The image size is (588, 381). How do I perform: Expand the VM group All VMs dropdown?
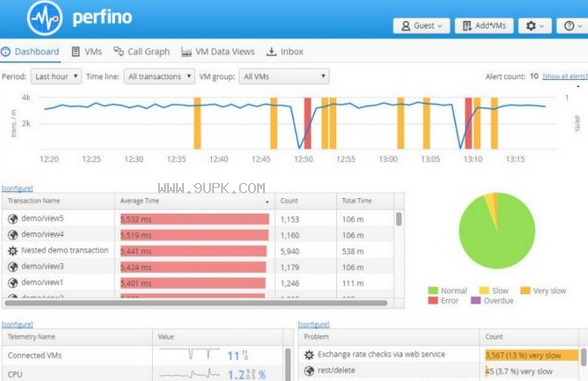click(284, 76)
